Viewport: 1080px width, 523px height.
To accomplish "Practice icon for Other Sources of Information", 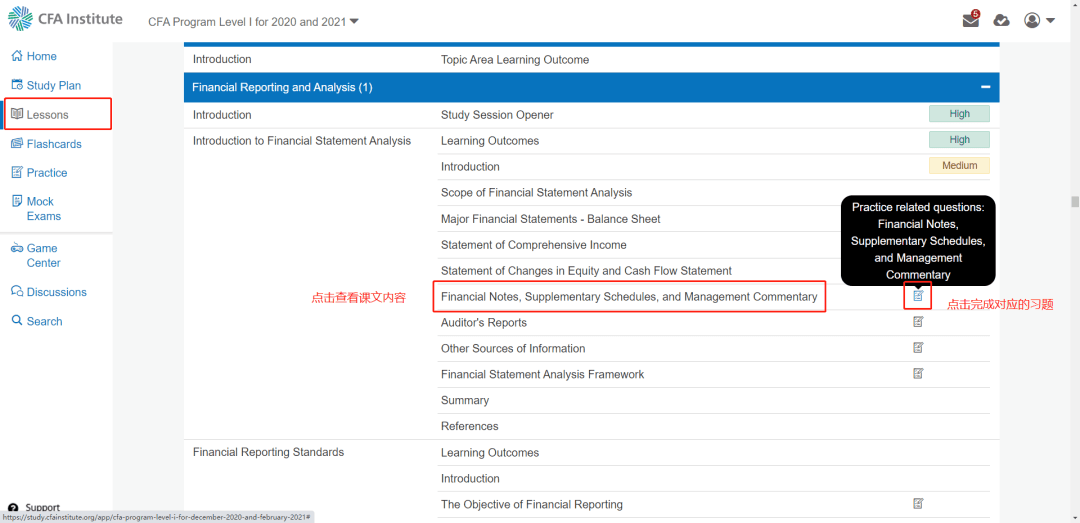I will 917,347.
